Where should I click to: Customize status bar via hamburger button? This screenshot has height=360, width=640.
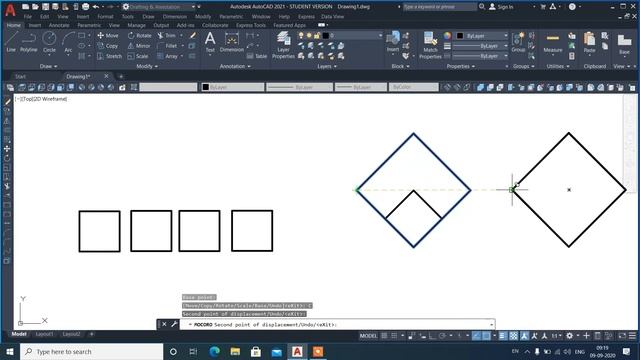tap(632, 336)
